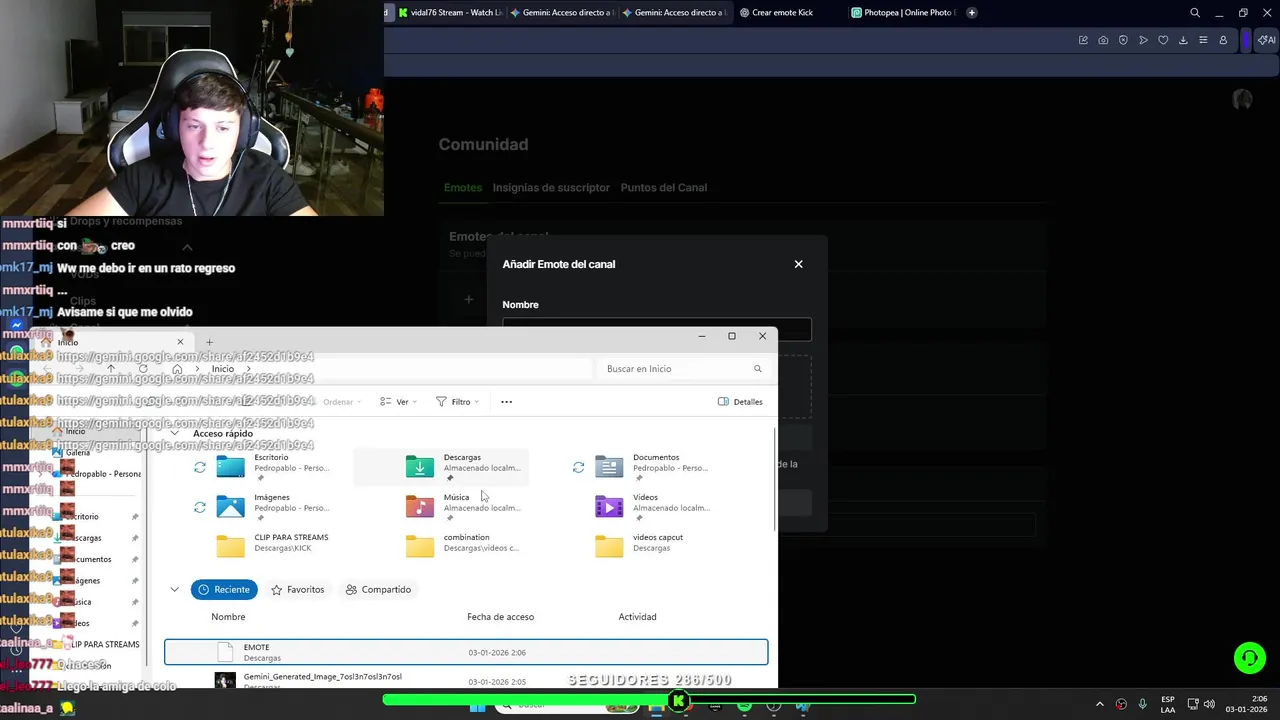The image size is (1280, 720).
Task: Click the Inicio breadcrumb in address bar
Action: 222,369
